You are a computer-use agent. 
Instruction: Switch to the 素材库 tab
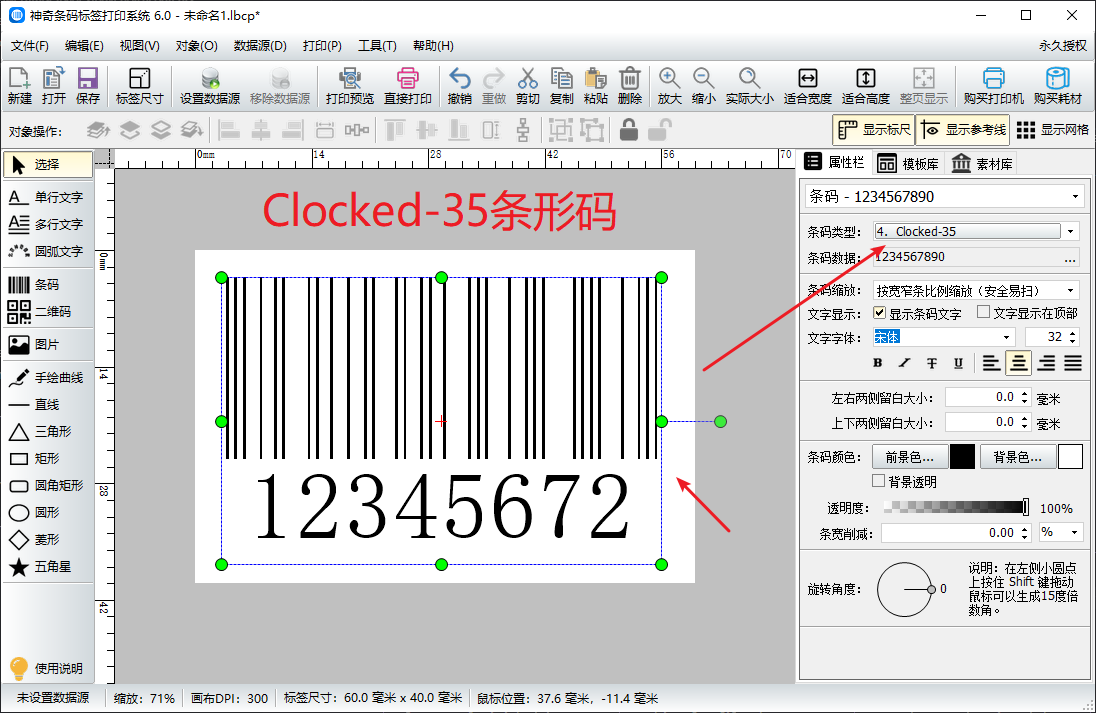[x=982, y=164]
